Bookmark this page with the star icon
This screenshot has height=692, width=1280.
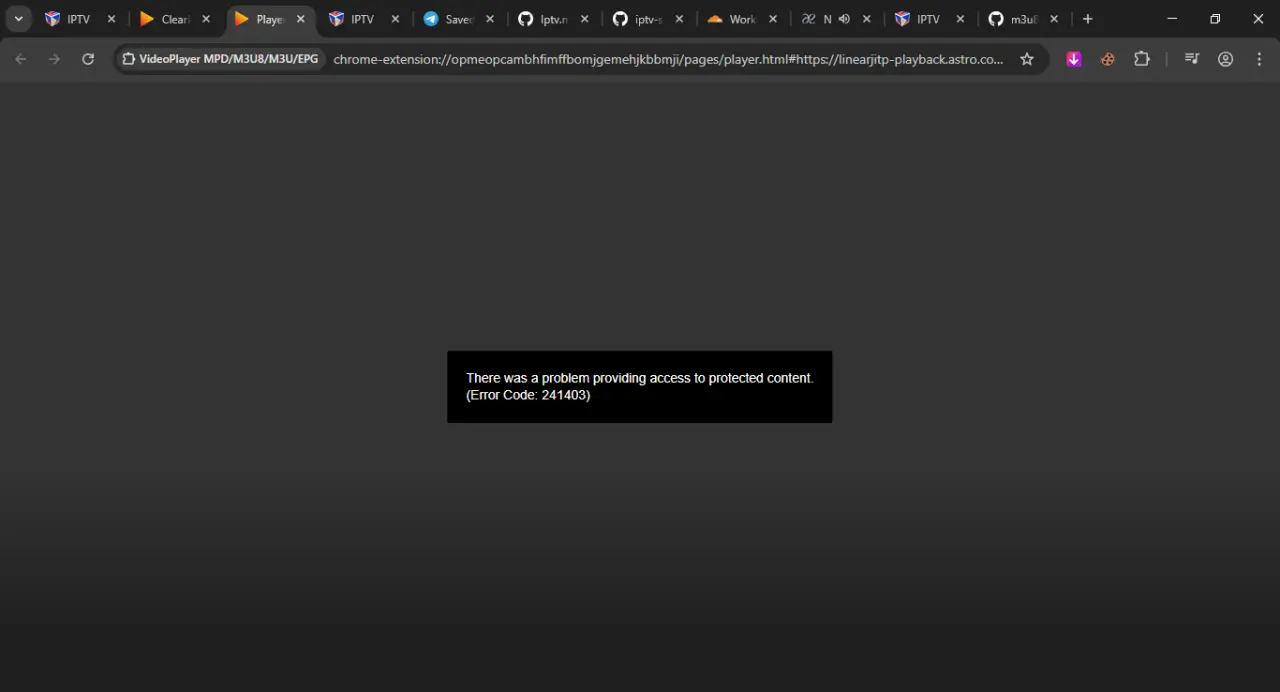(1027, 59)
